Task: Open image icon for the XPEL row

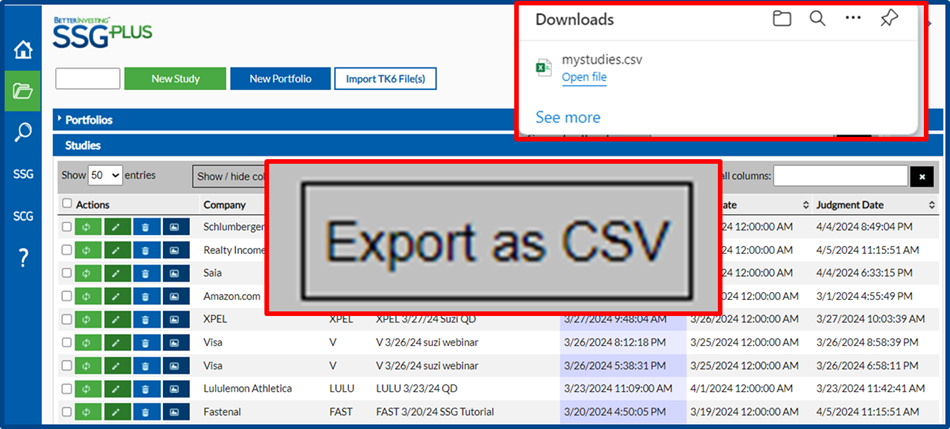Action: tap(176, 319)
